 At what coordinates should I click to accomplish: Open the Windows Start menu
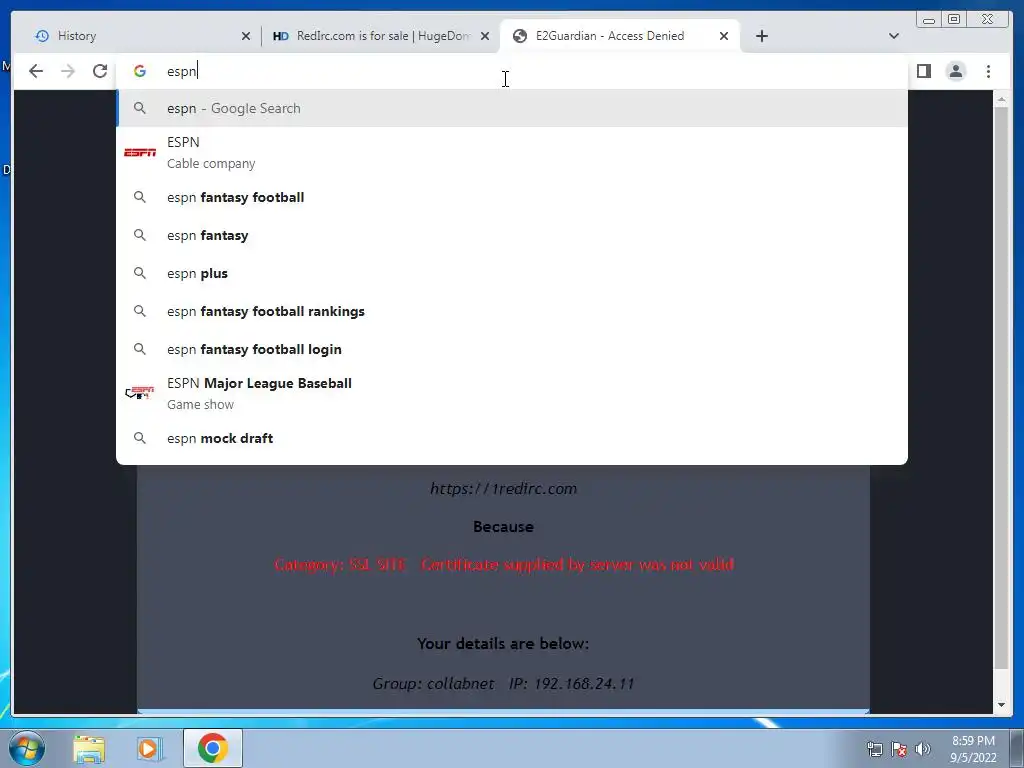point(27,748)
